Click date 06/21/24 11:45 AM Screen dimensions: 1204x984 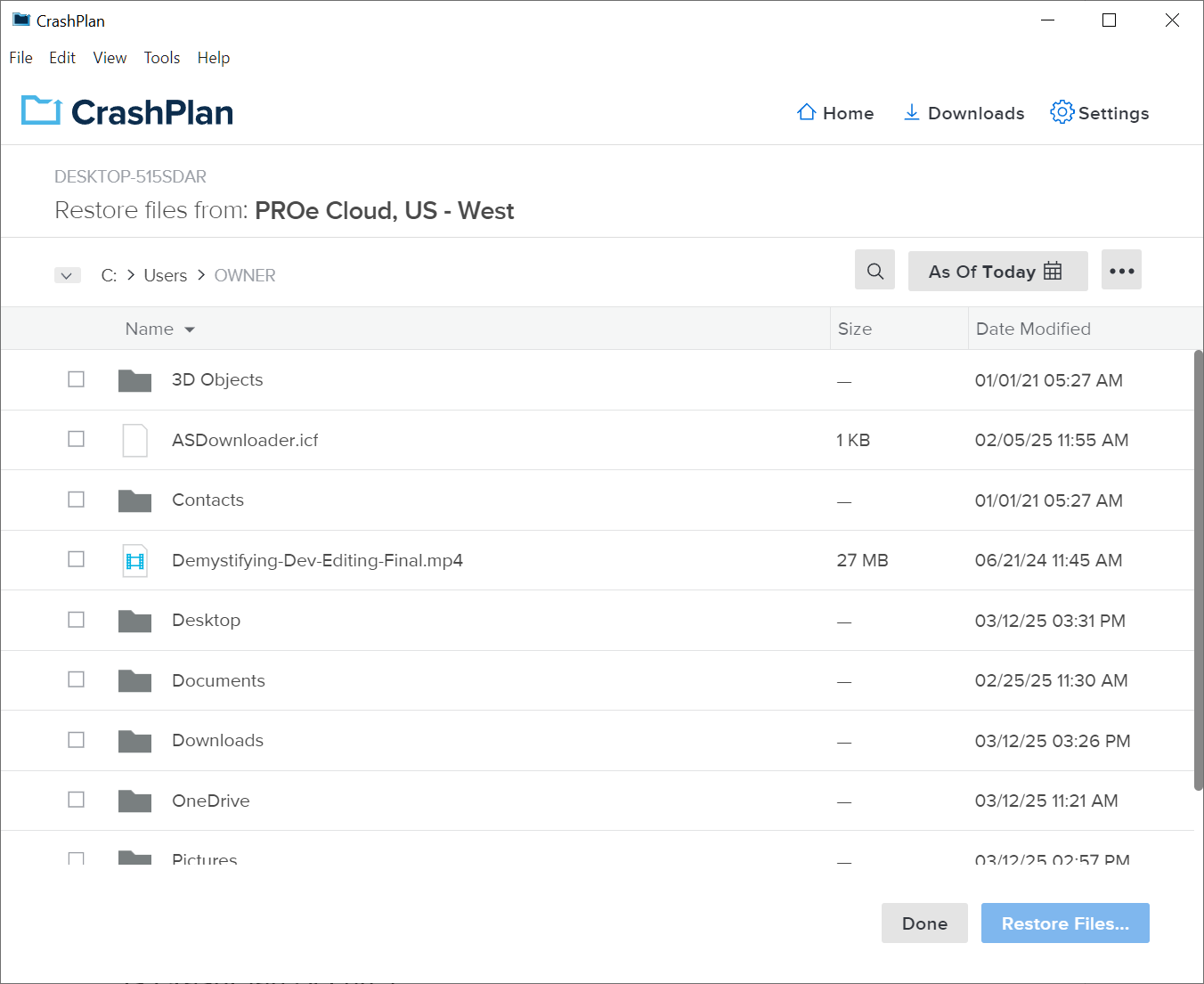[x=1048, y=560]
